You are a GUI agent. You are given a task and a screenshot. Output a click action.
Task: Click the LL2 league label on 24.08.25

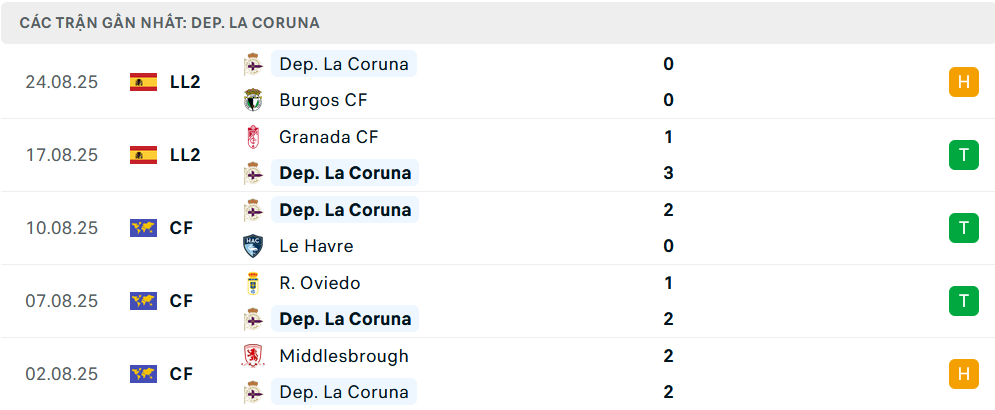tap(185, 82)
